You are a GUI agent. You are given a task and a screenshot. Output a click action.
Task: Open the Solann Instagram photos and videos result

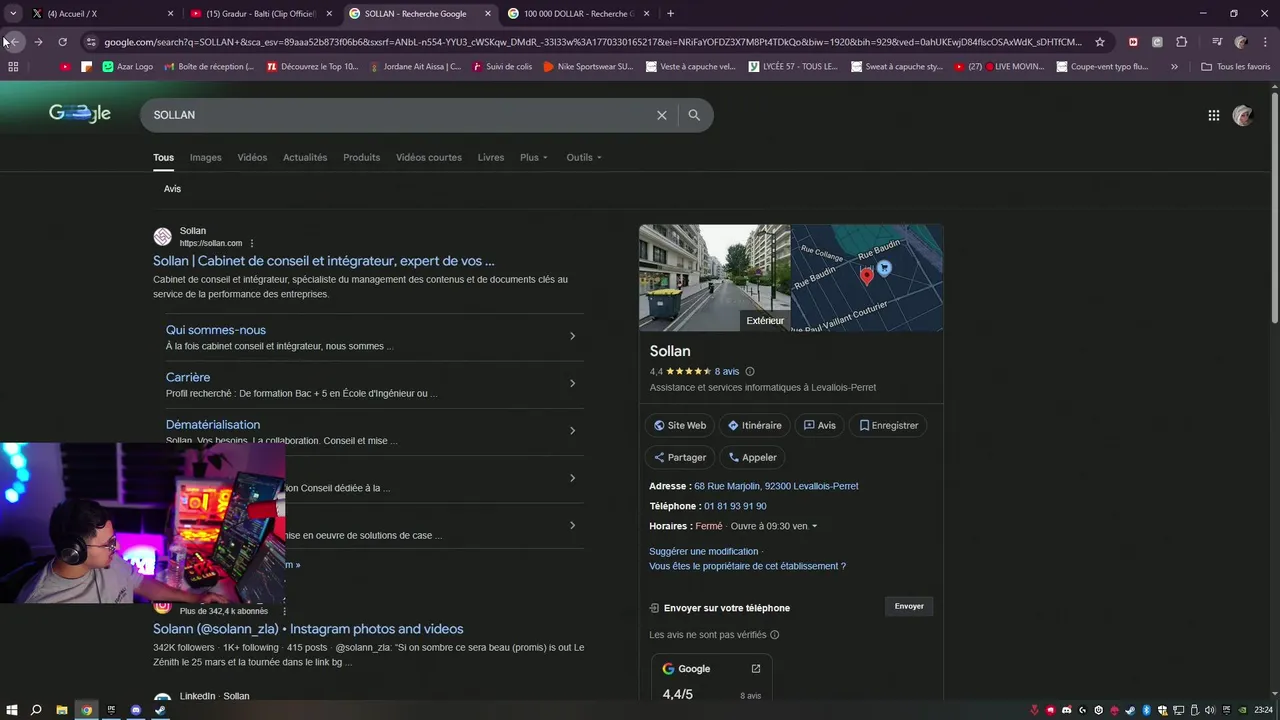point(308,629)
